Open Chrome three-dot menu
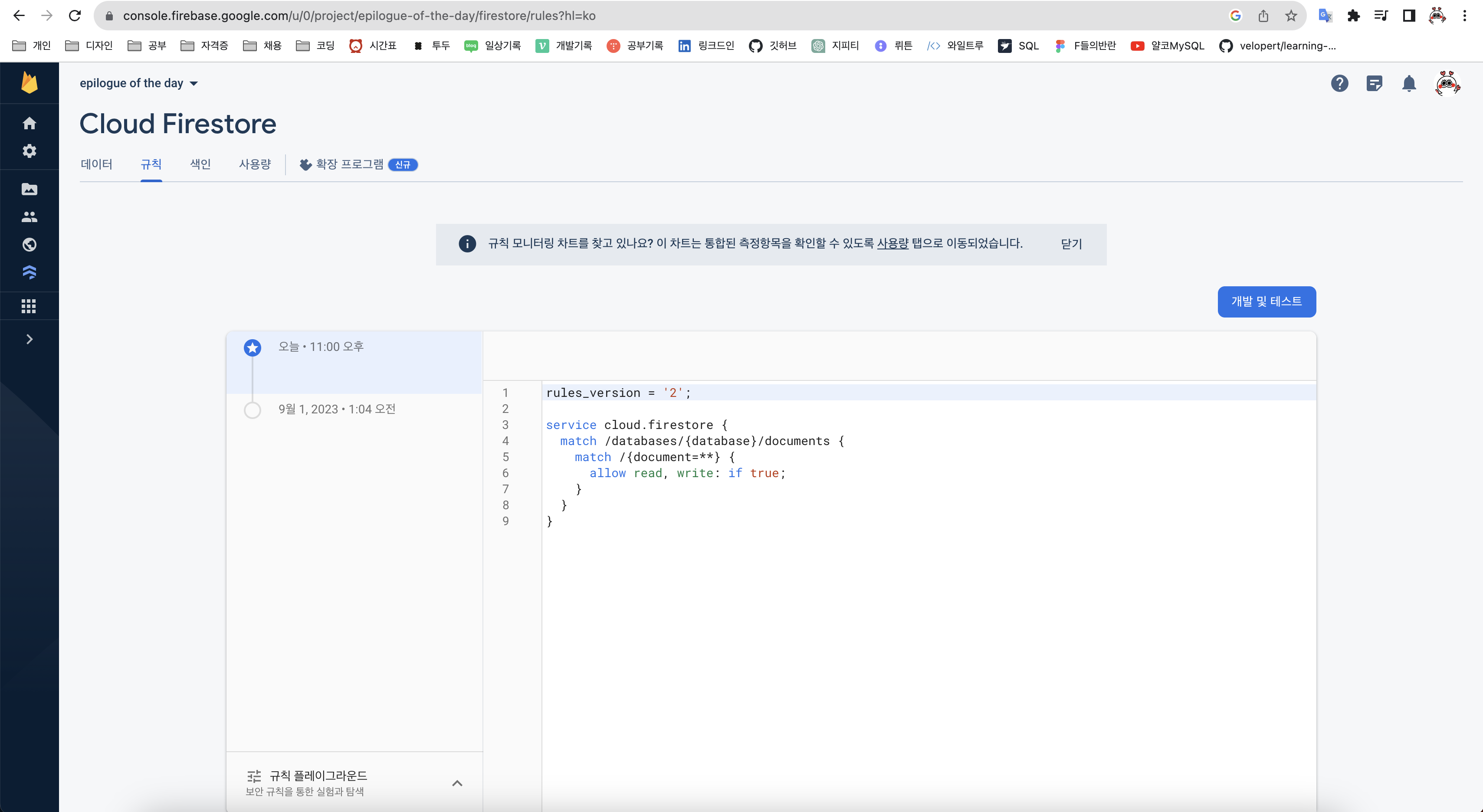The height and width of the screenshot is (812, 1483). pyautogui.click(x=1465, y=16)
